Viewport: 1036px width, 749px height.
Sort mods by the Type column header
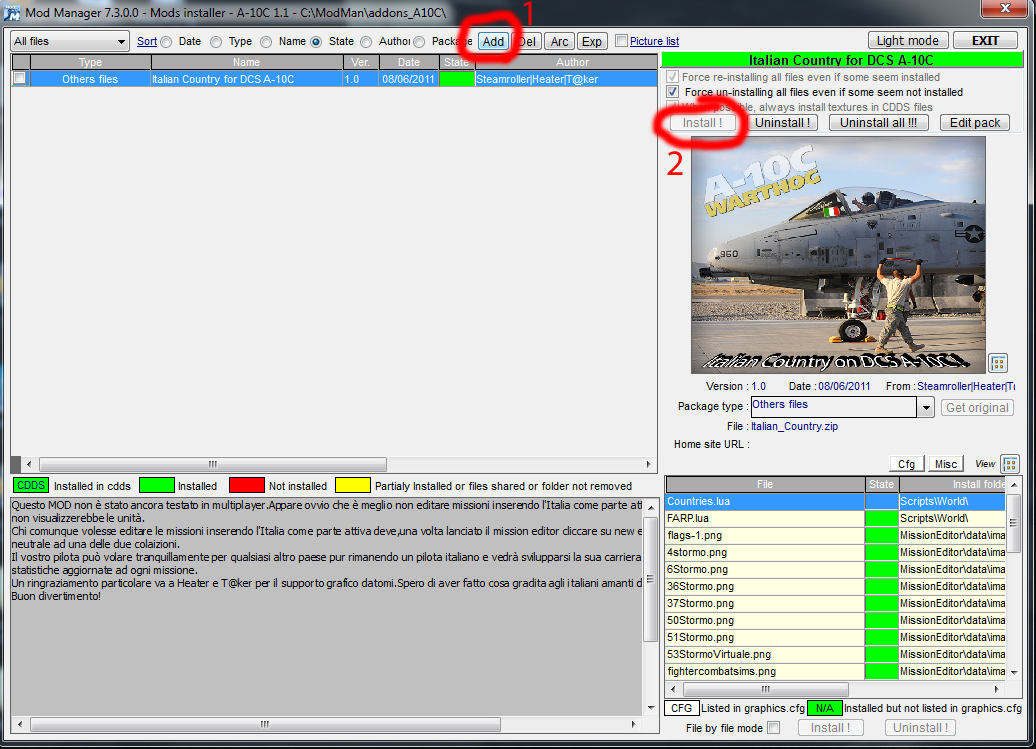[x=91, y=62]
